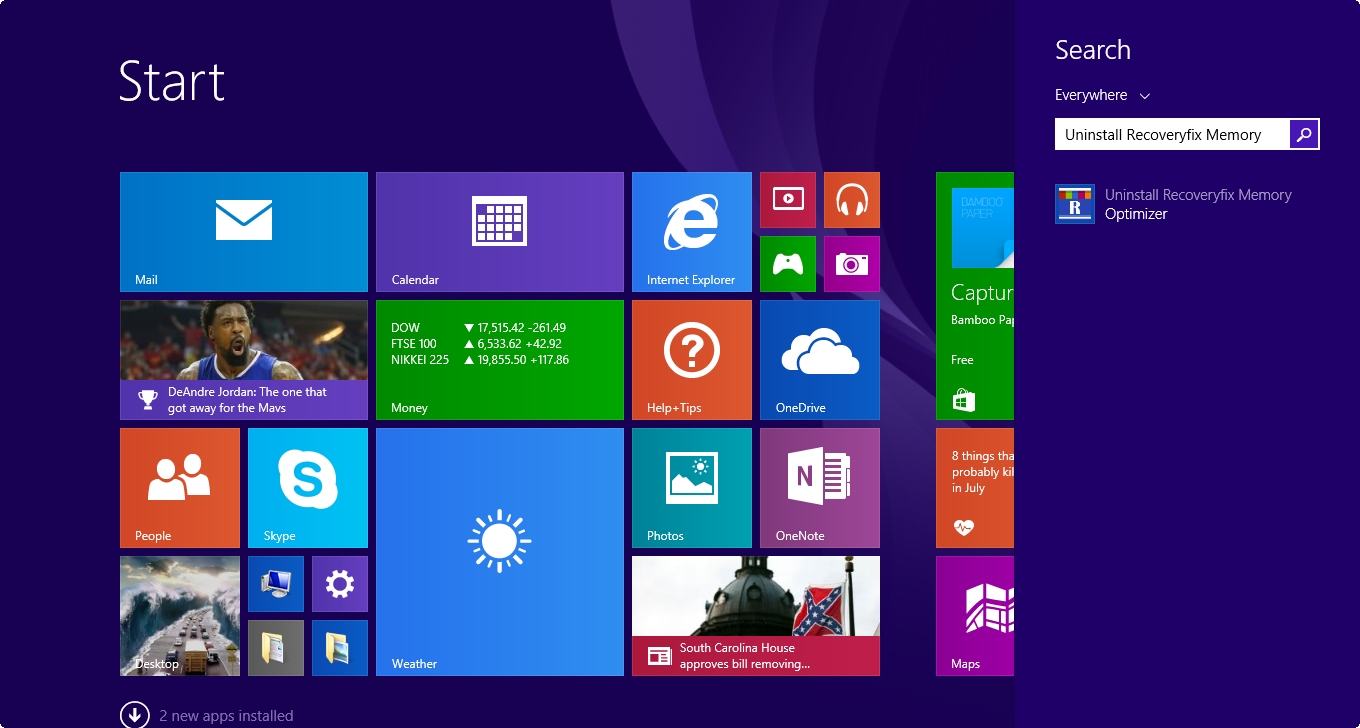Click '2 new apps installed' text
Image resolution: width=1360 pixels, height=728 pixels.
click(x=226, y=716)
